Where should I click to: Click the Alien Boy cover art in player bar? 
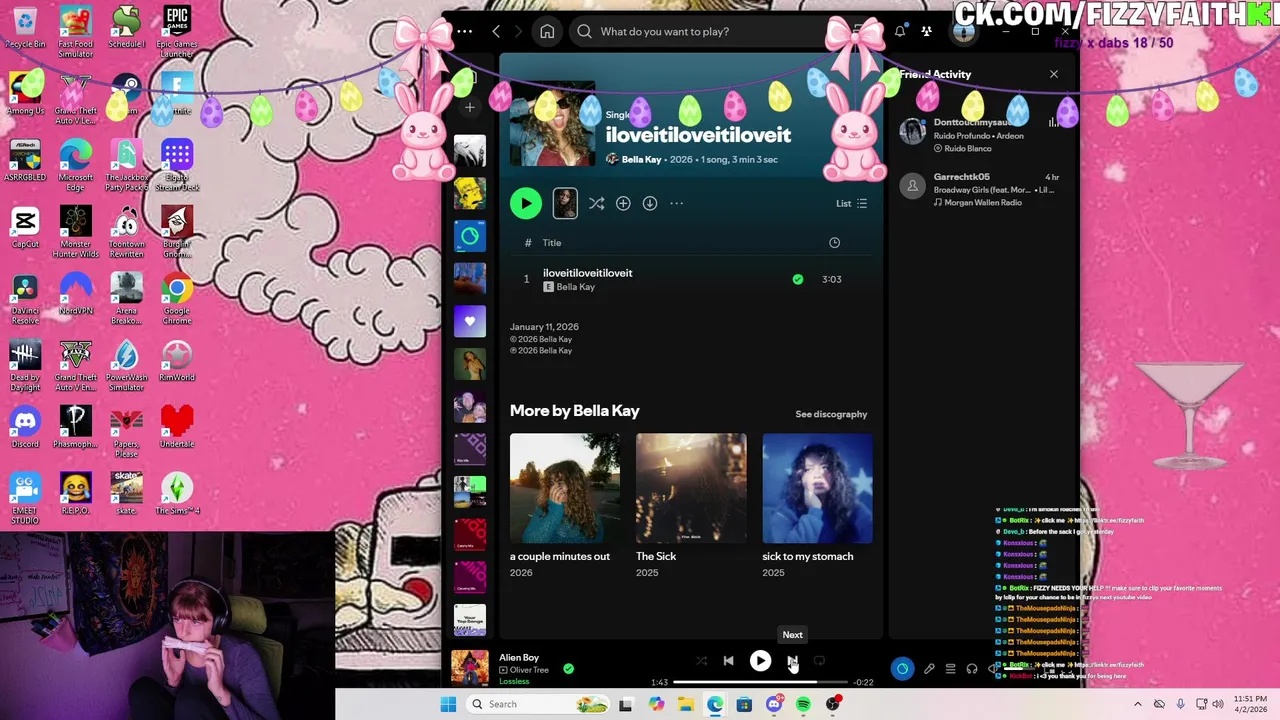tap(470, 668)
